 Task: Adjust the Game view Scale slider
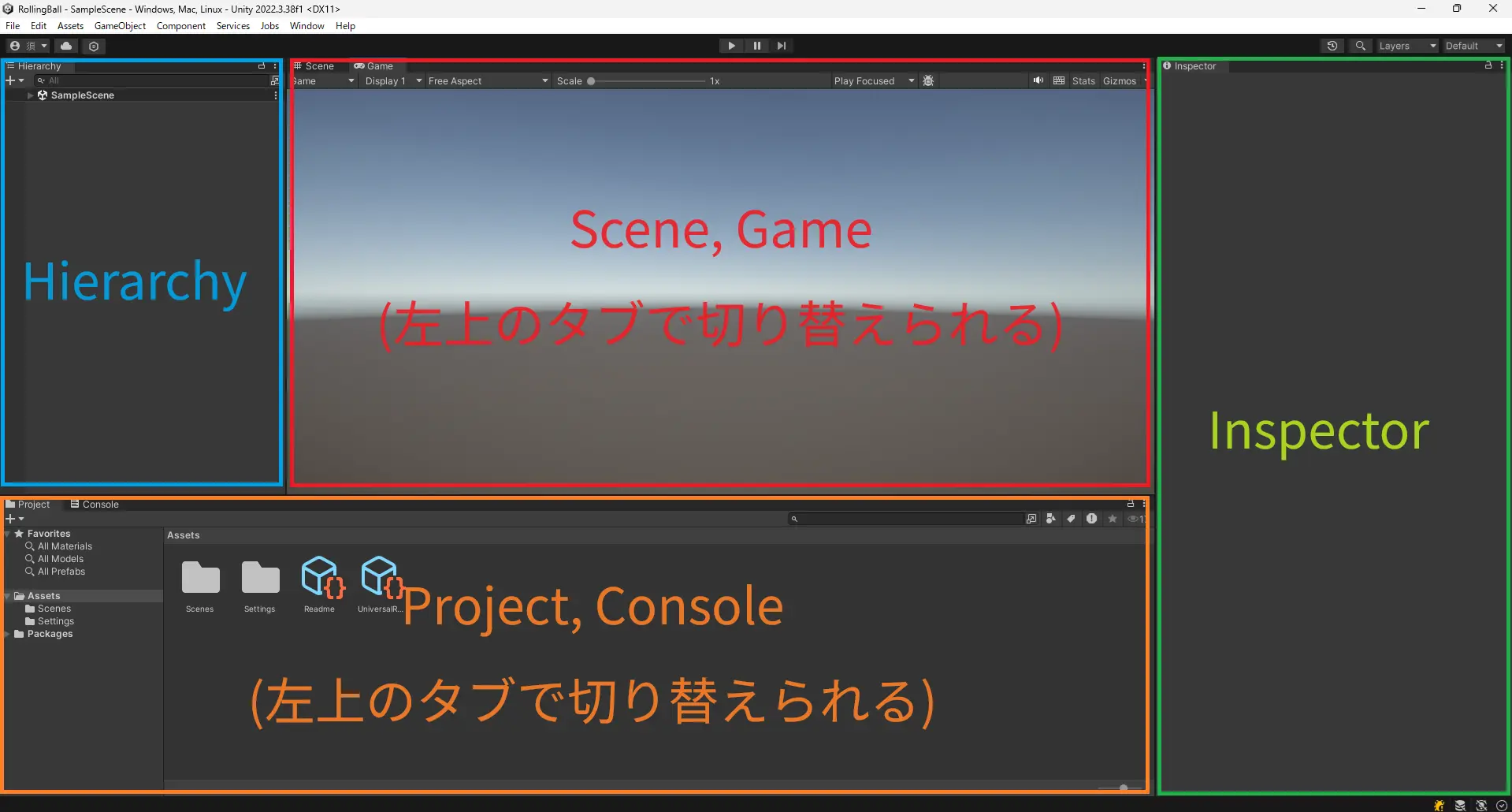coord(592,80)
